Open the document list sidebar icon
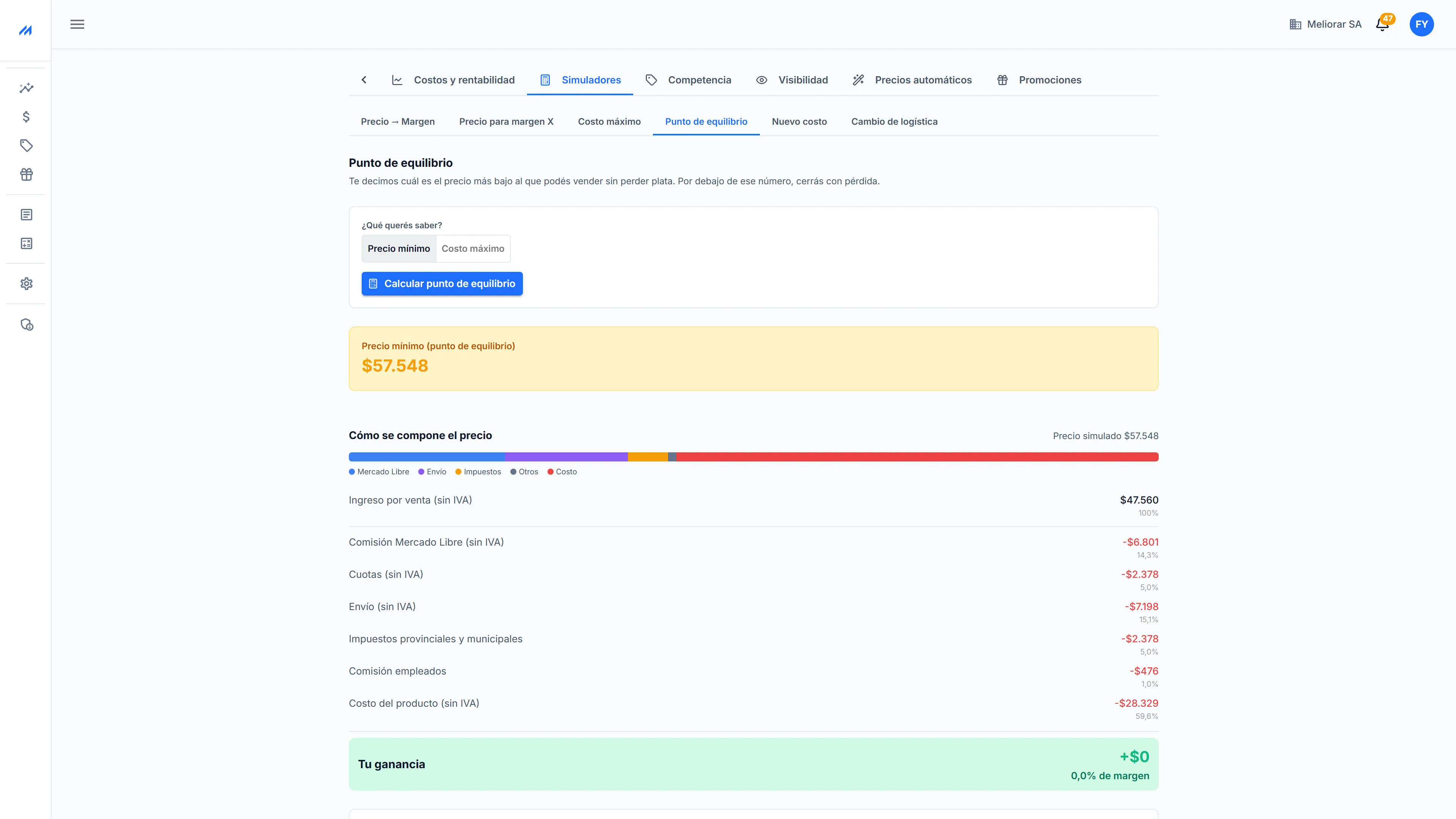Screen dimensions: 1456x819 pyautogui.click(x=26, y=214)
